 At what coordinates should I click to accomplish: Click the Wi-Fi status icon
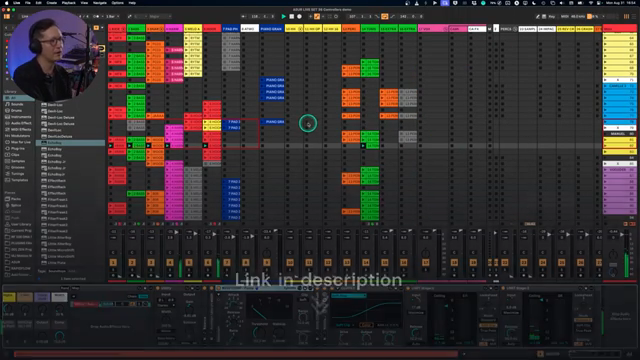591,3
